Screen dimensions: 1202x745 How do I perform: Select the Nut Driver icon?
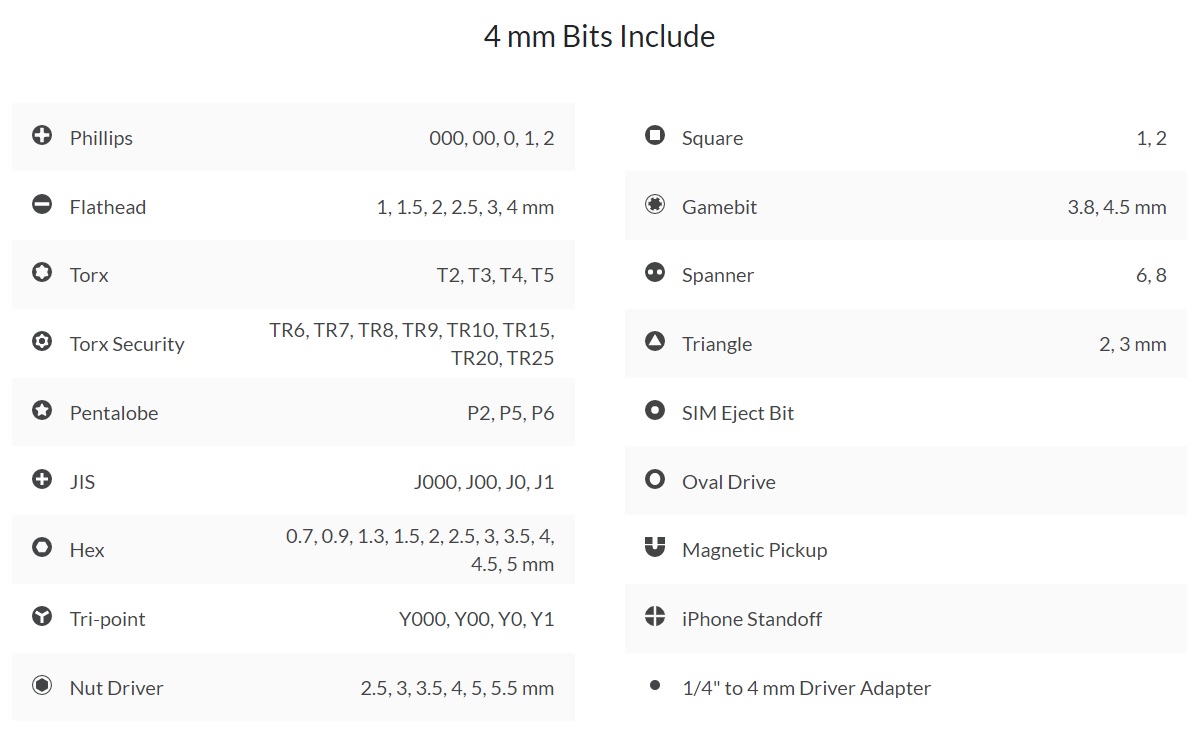click(42, 686)
